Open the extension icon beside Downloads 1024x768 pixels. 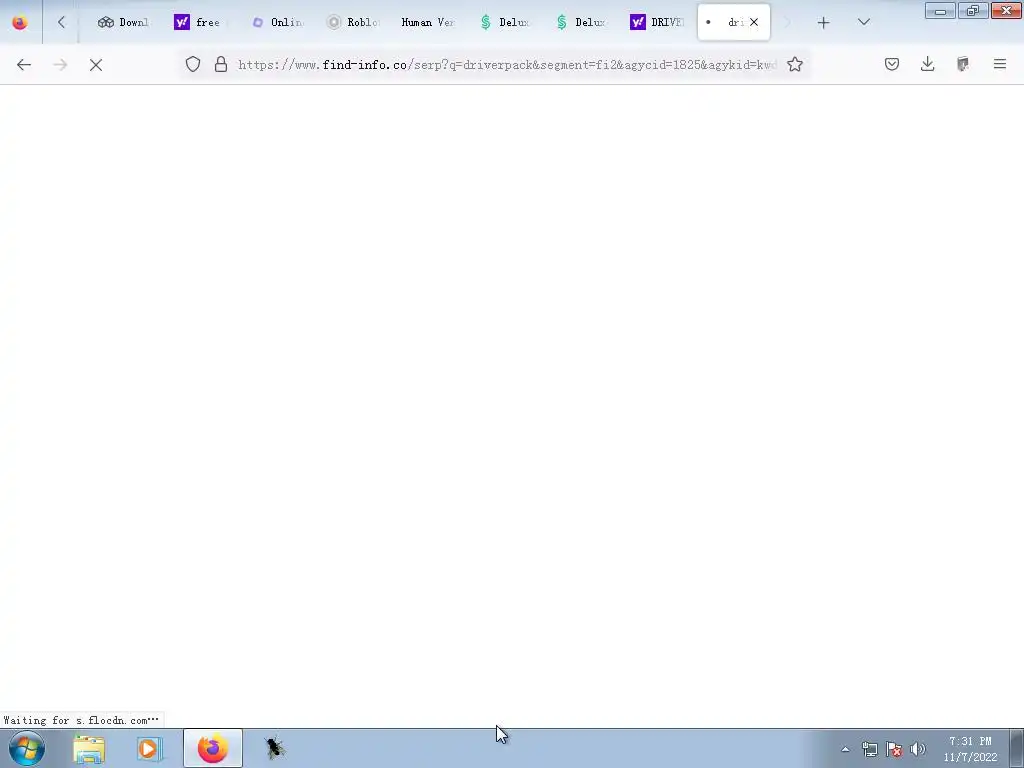[963, 64]
